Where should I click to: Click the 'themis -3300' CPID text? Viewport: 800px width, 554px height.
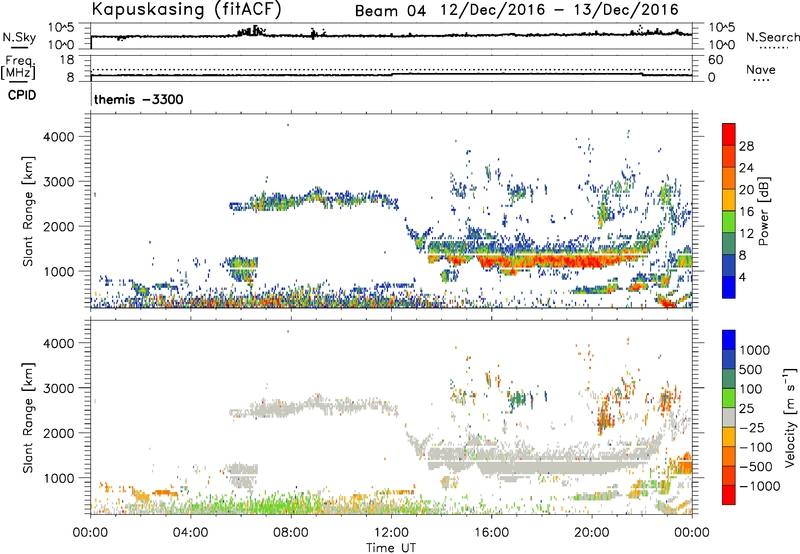(x=139, y=99)
